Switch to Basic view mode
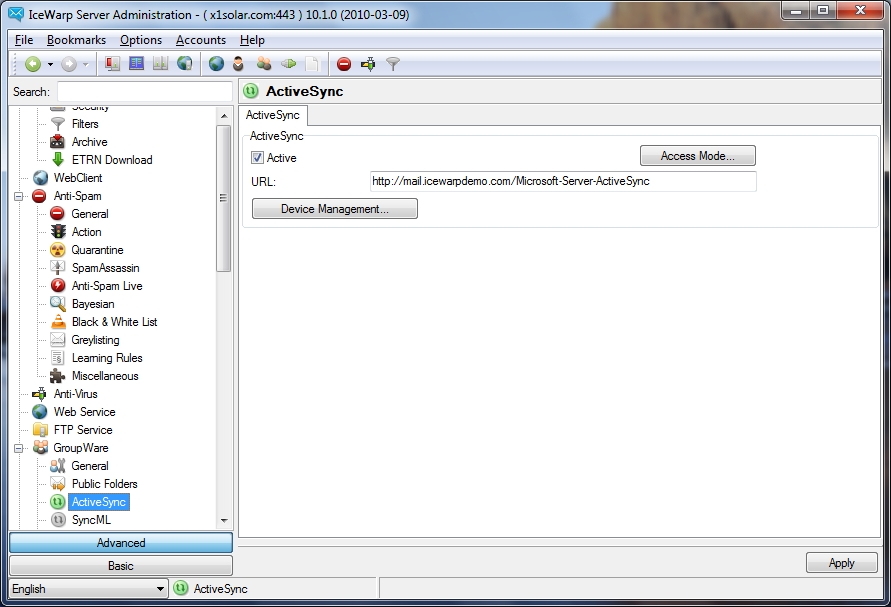The height and width of the screenshot is (607, 891). coord(120,565)
